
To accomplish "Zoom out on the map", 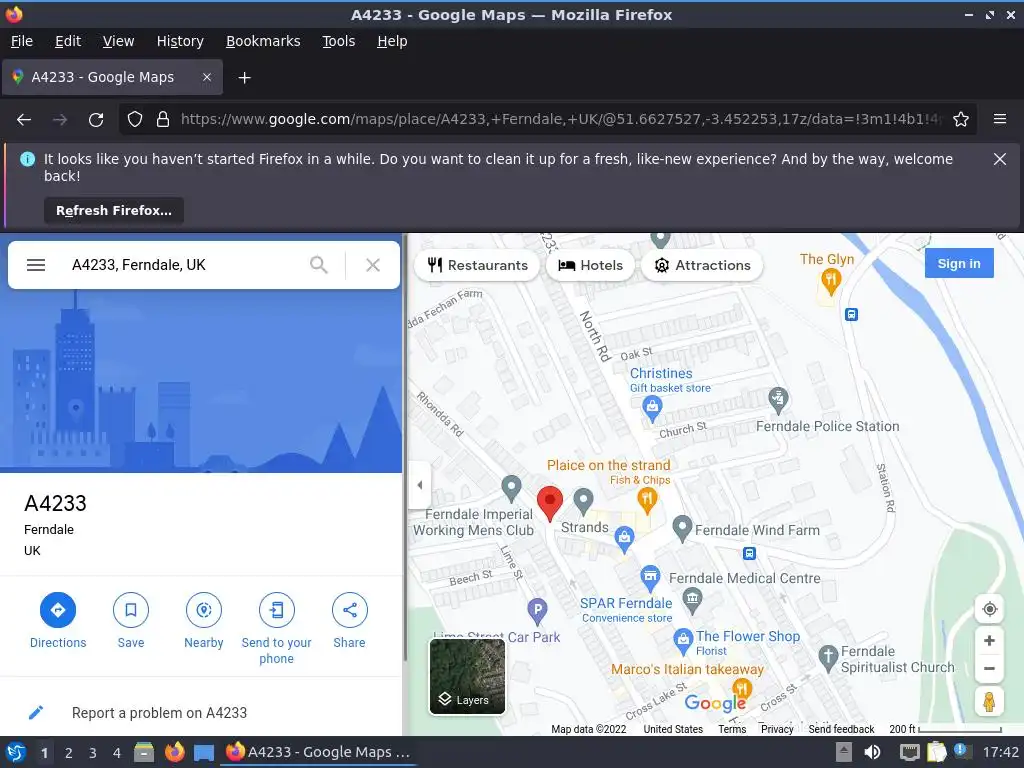I will click(989, 668).
